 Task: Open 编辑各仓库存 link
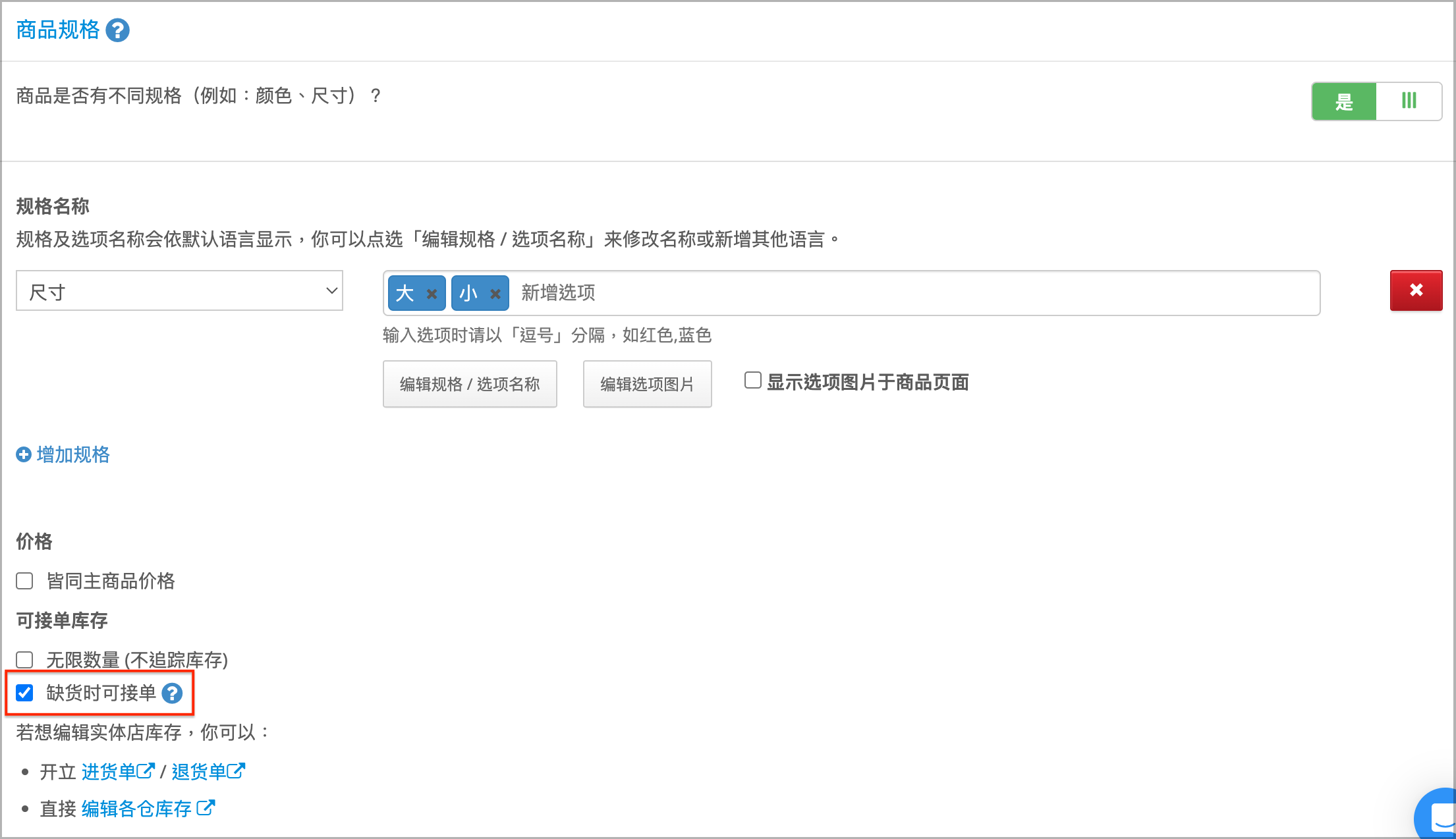pyautogui.click(x=148, y=809)
